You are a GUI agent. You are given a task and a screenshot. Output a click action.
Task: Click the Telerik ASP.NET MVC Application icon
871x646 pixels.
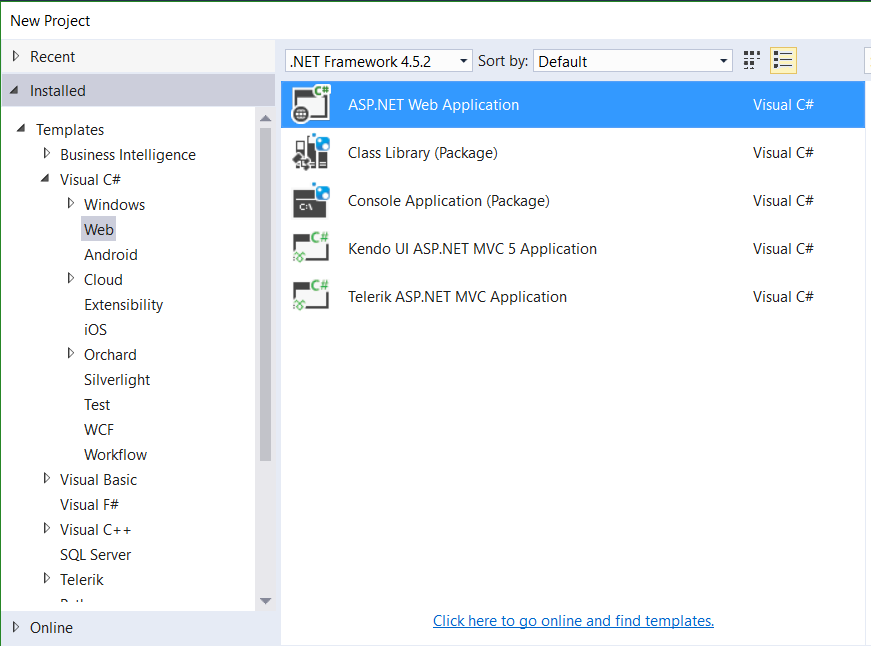(311, 296)
